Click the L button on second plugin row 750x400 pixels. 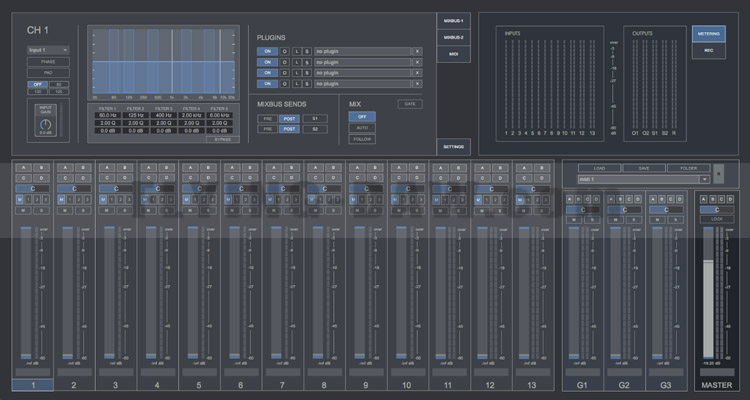click(296, 60)
